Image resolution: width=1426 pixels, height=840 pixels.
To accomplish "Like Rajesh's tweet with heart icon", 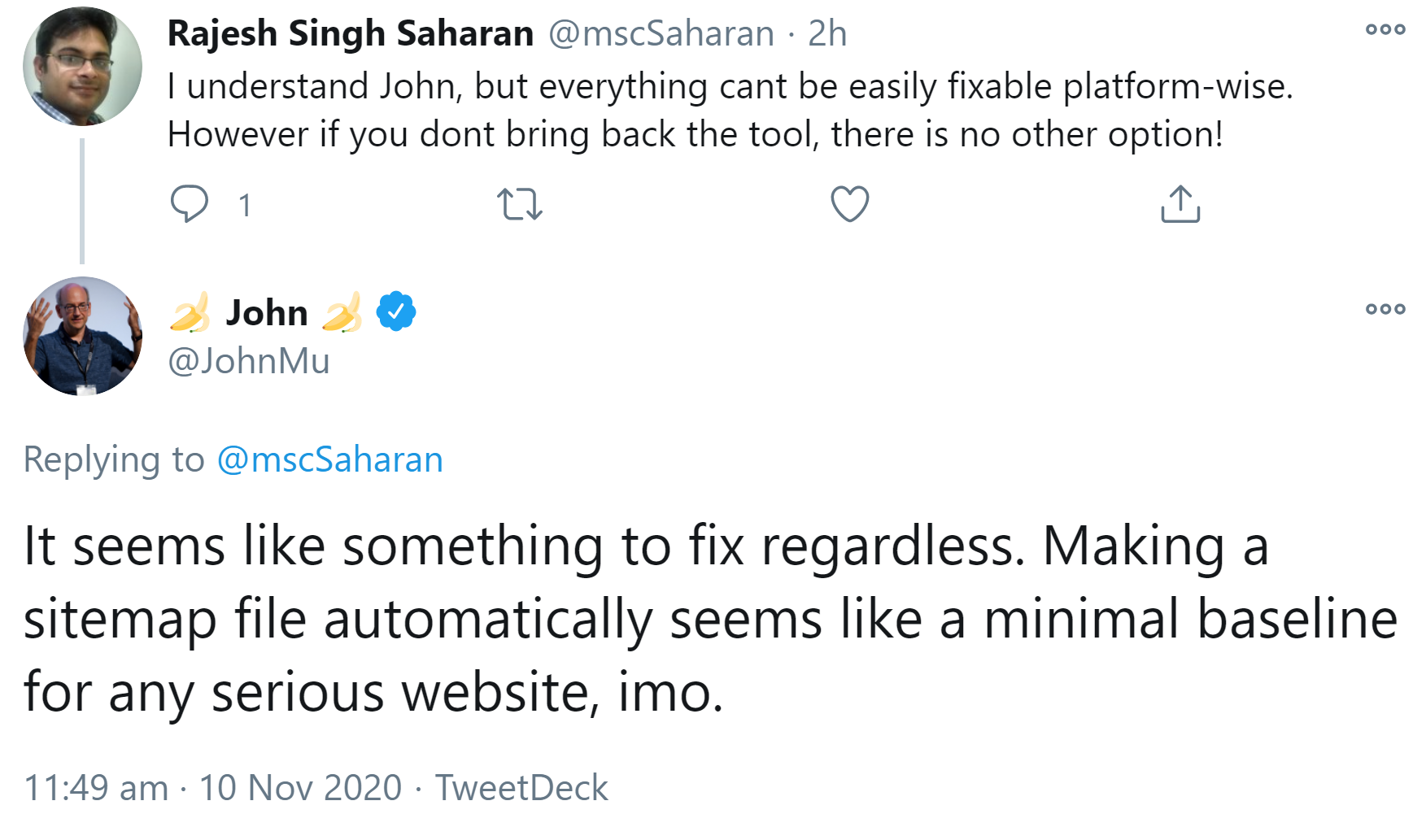I will [849, 203].
